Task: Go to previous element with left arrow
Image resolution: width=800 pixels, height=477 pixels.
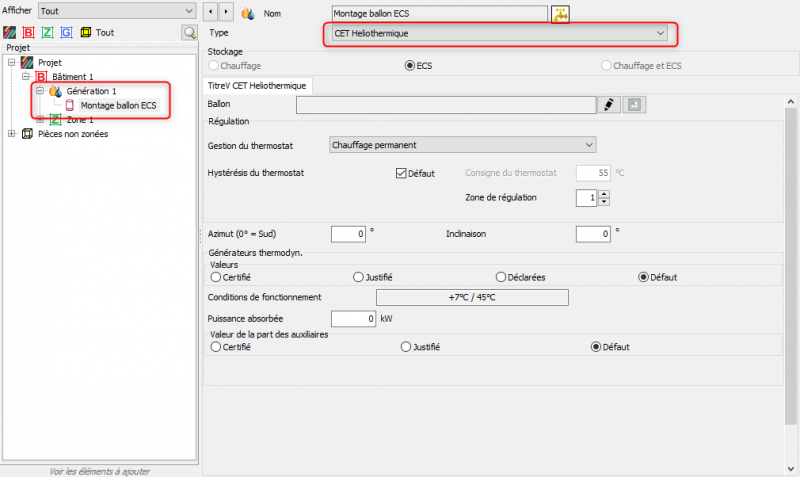Action: click(x=211, y=13)
